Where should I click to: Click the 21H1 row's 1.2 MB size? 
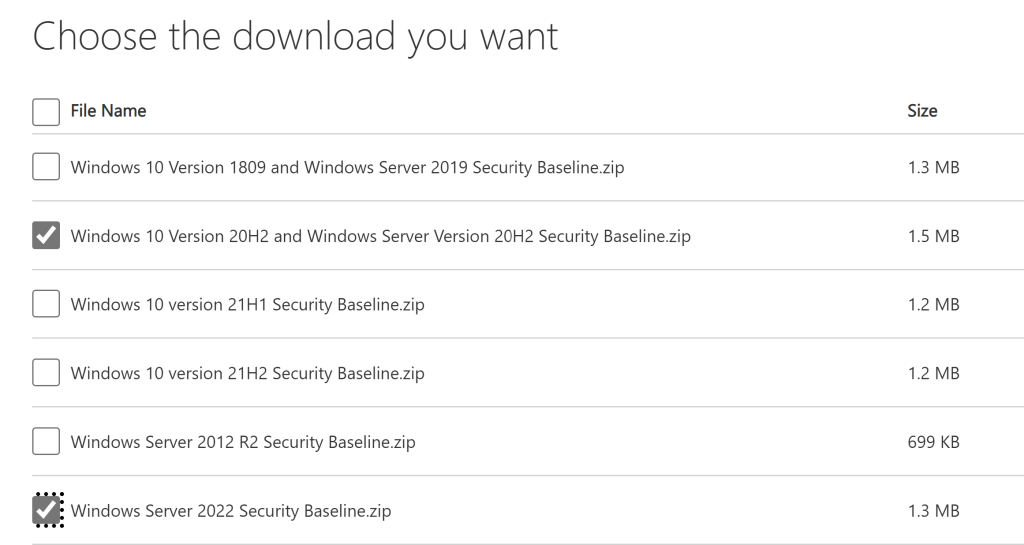pos(933,305)
